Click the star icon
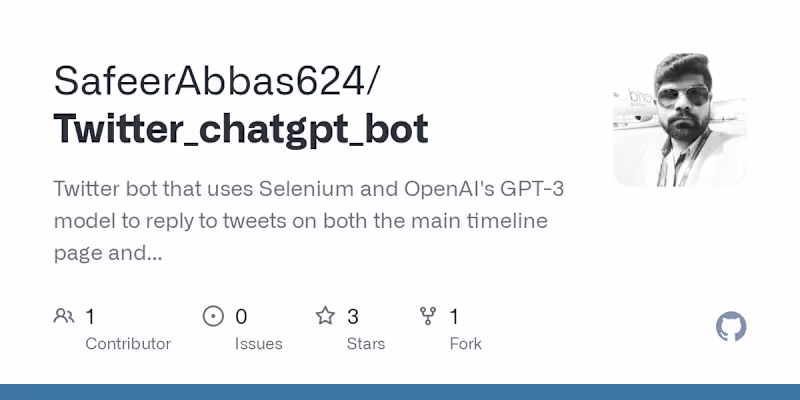 325,317
